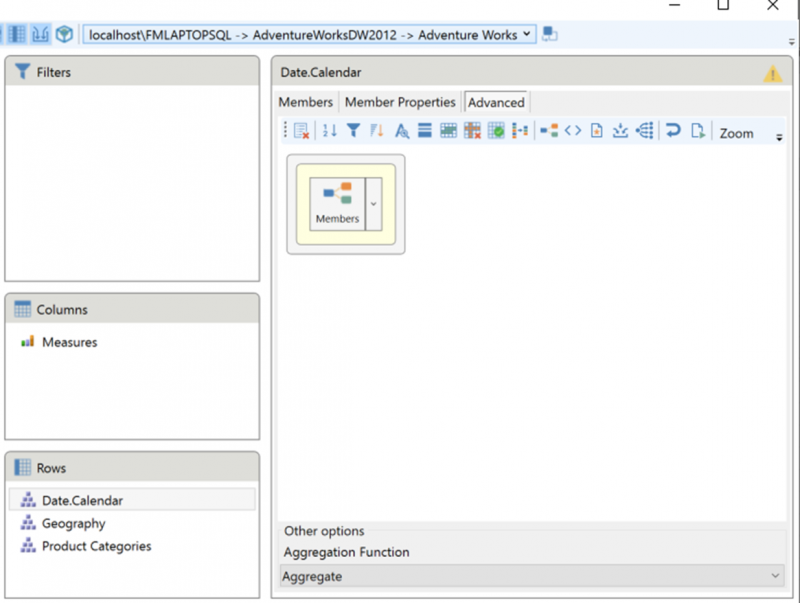Screen dimensions: 800x603
Task: Open the Member Properties tab
Action: (x=400, y=101)
